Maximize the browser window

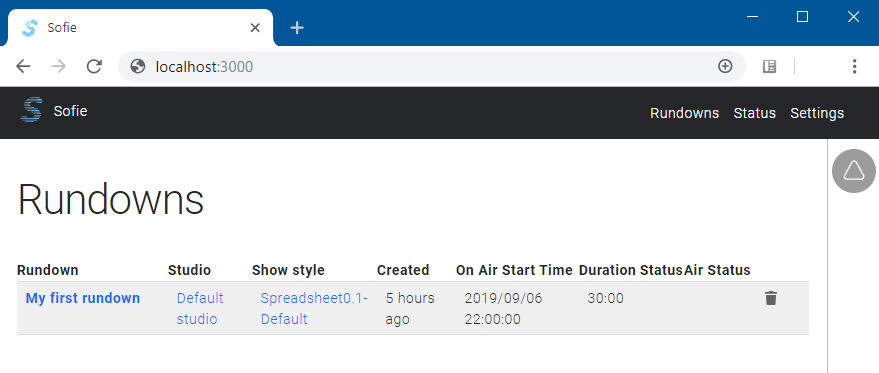[802, 17]
